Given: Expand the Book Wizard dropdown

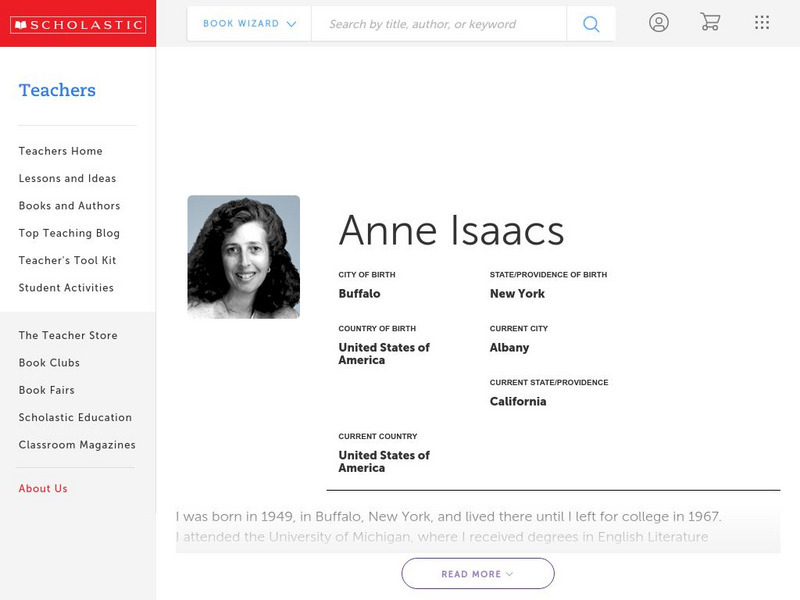Looking at the screenshot, I should [x=249, y=24].
